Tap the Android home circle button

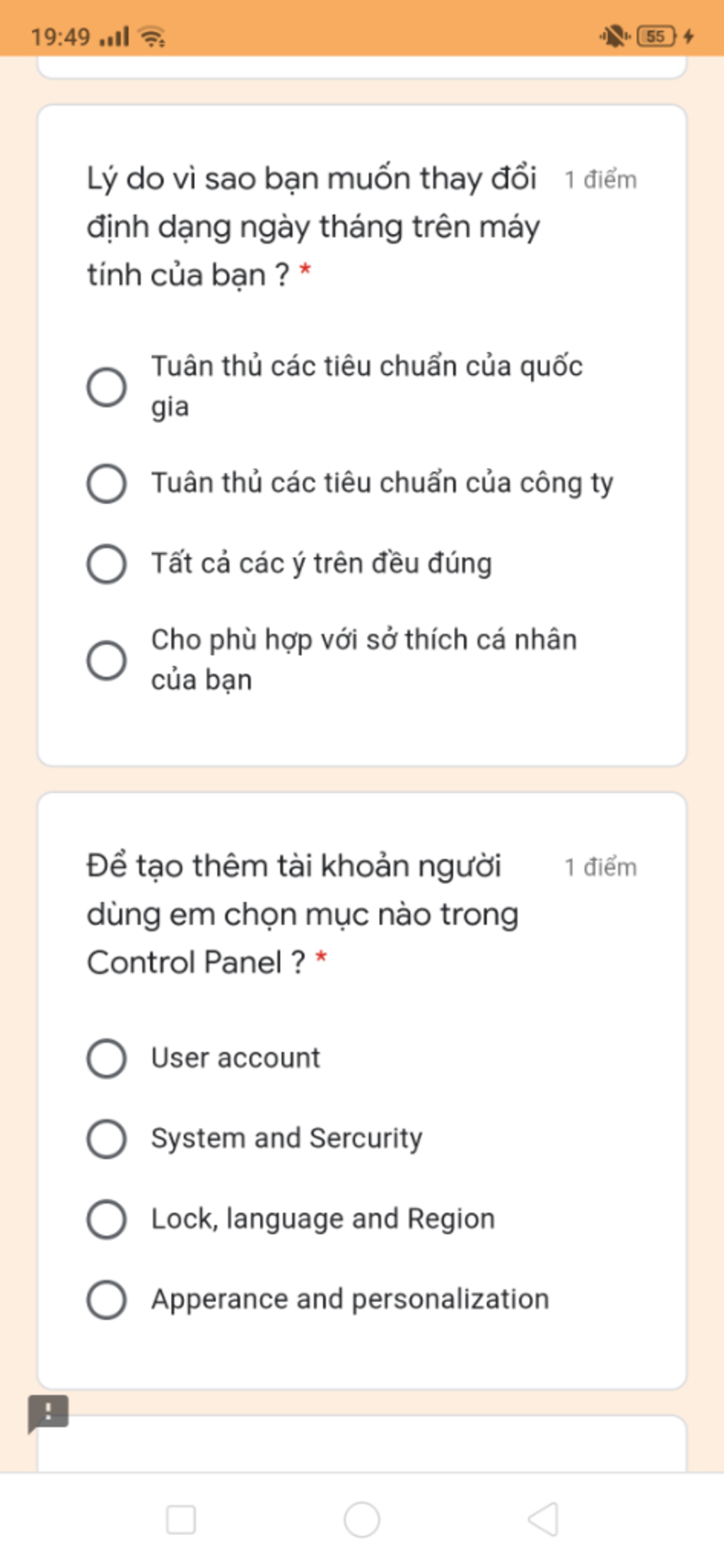coord(361,1519)
